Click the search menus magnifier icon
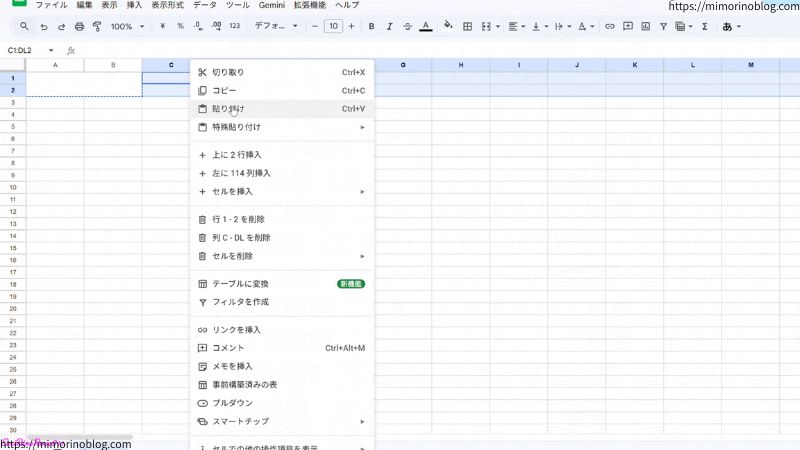Image resolution: width=800 pixels, height=450 pixels. tap(24, 26)
